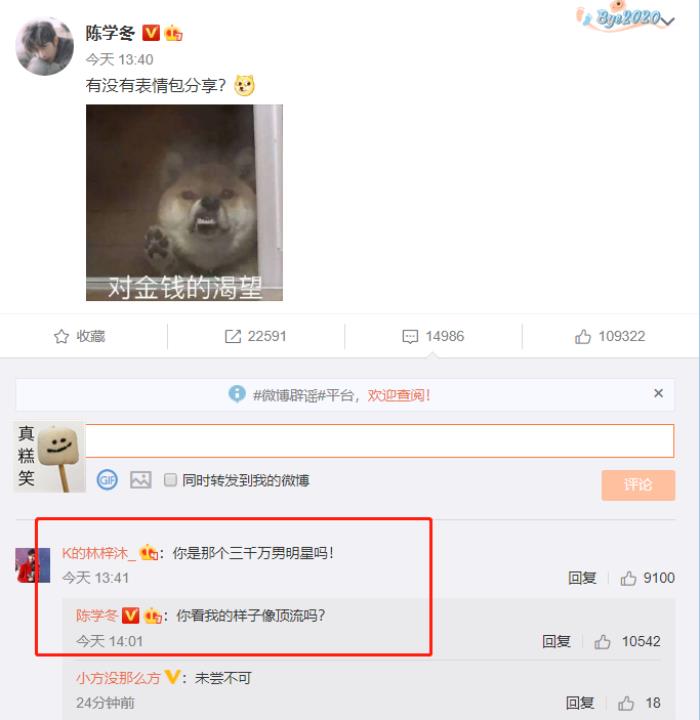Dismiss the 微博辟谣 notice banner
Viewport: 700px width, 720px height.
click(658, 393)
